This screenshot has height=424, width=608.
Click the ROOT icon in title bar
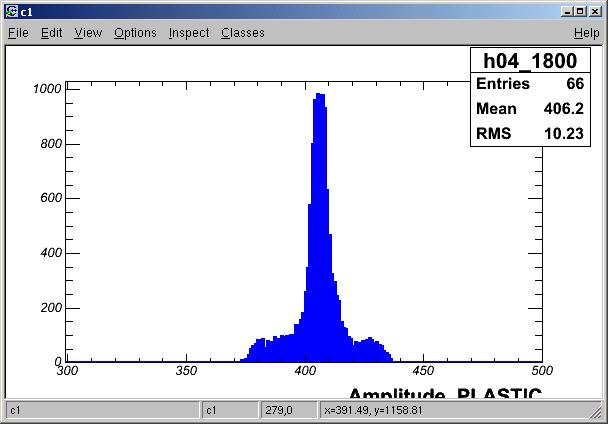(12, 12)
